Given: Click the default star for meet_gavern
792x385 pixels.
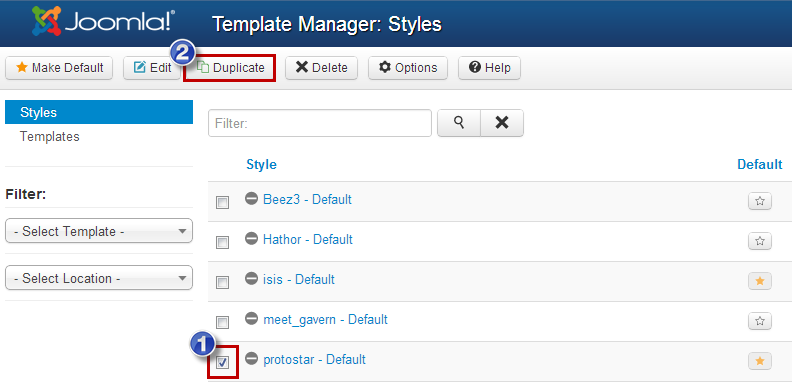Looking at the screenshot, I should (x=760, y=321).
